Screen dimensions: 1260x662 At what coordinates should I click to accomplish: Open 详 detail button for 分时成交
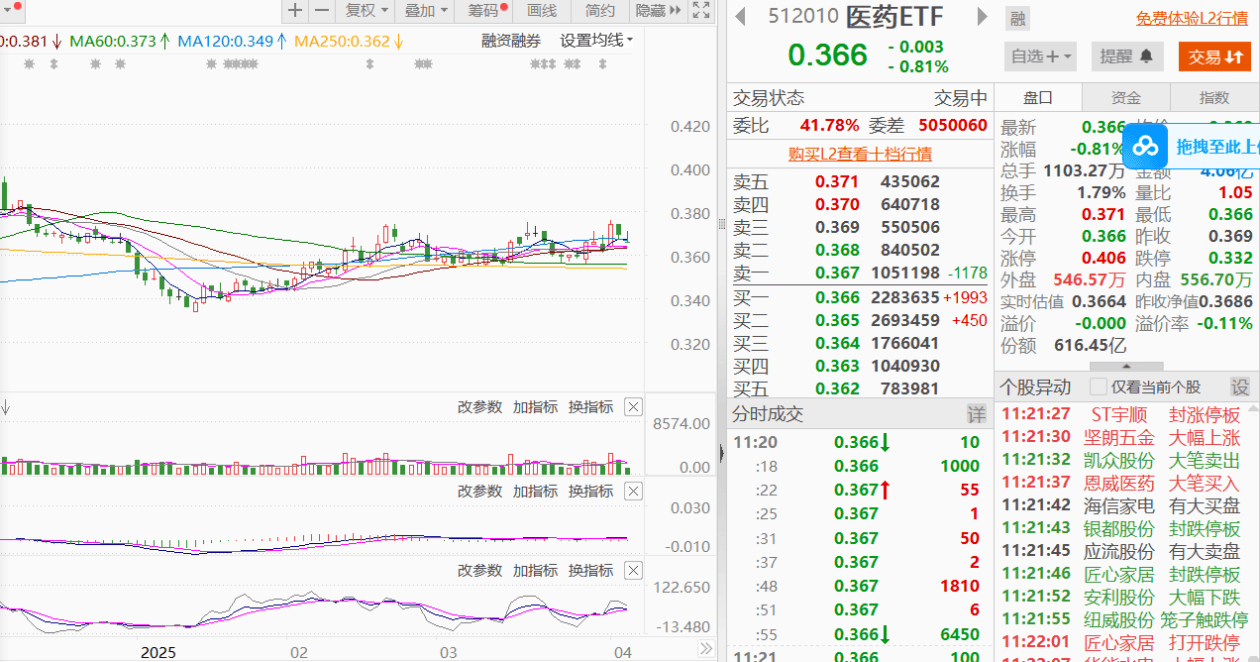[976, 414]
